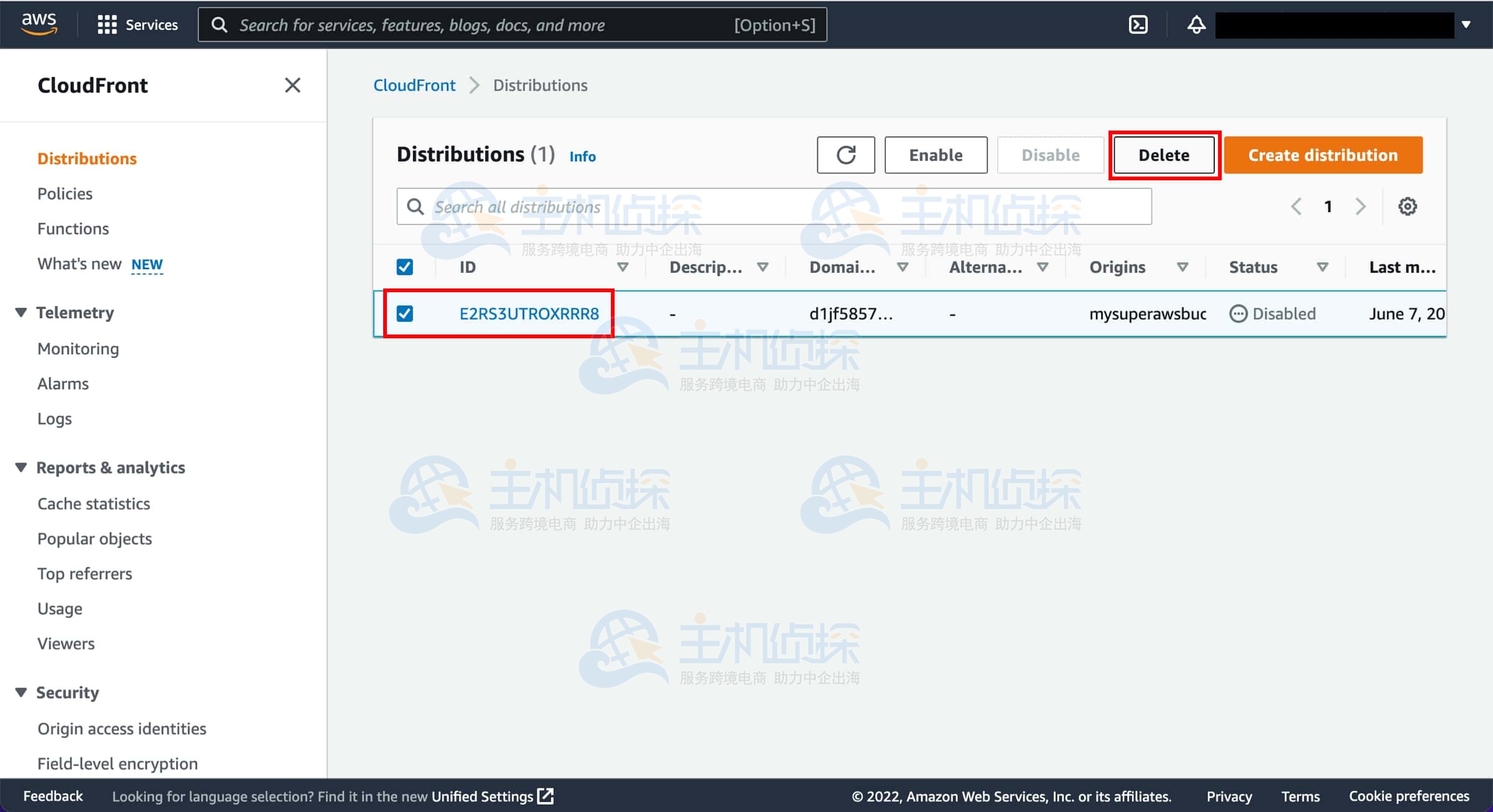Collapse the Reports & analytics section
The image size is (1493, 812).
[21, 467]
